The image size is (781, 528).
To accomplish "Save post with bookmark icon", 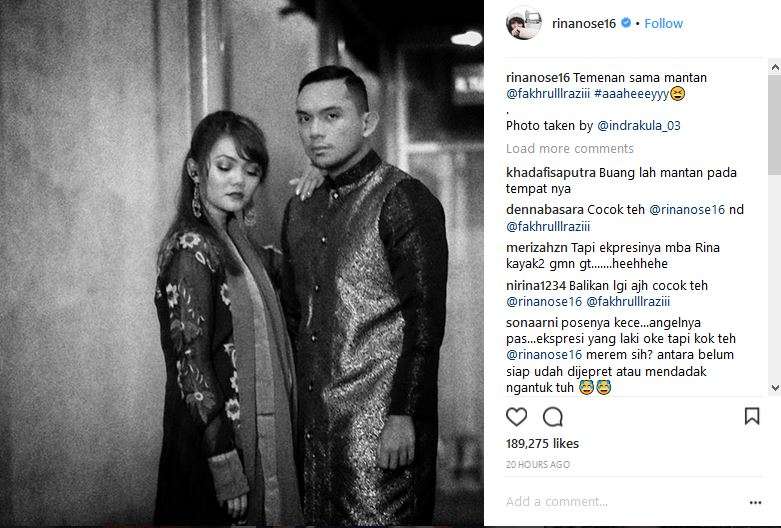I will [752, 416].
